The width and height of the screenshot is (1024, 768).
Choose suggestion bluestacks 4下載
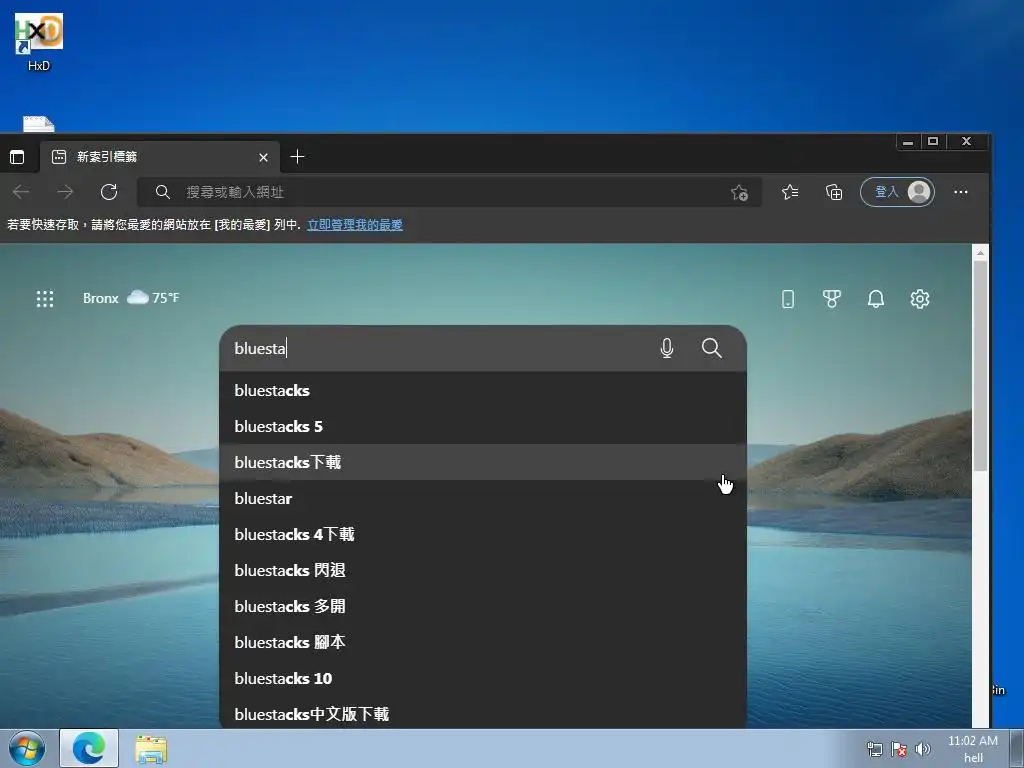point(483,534)
